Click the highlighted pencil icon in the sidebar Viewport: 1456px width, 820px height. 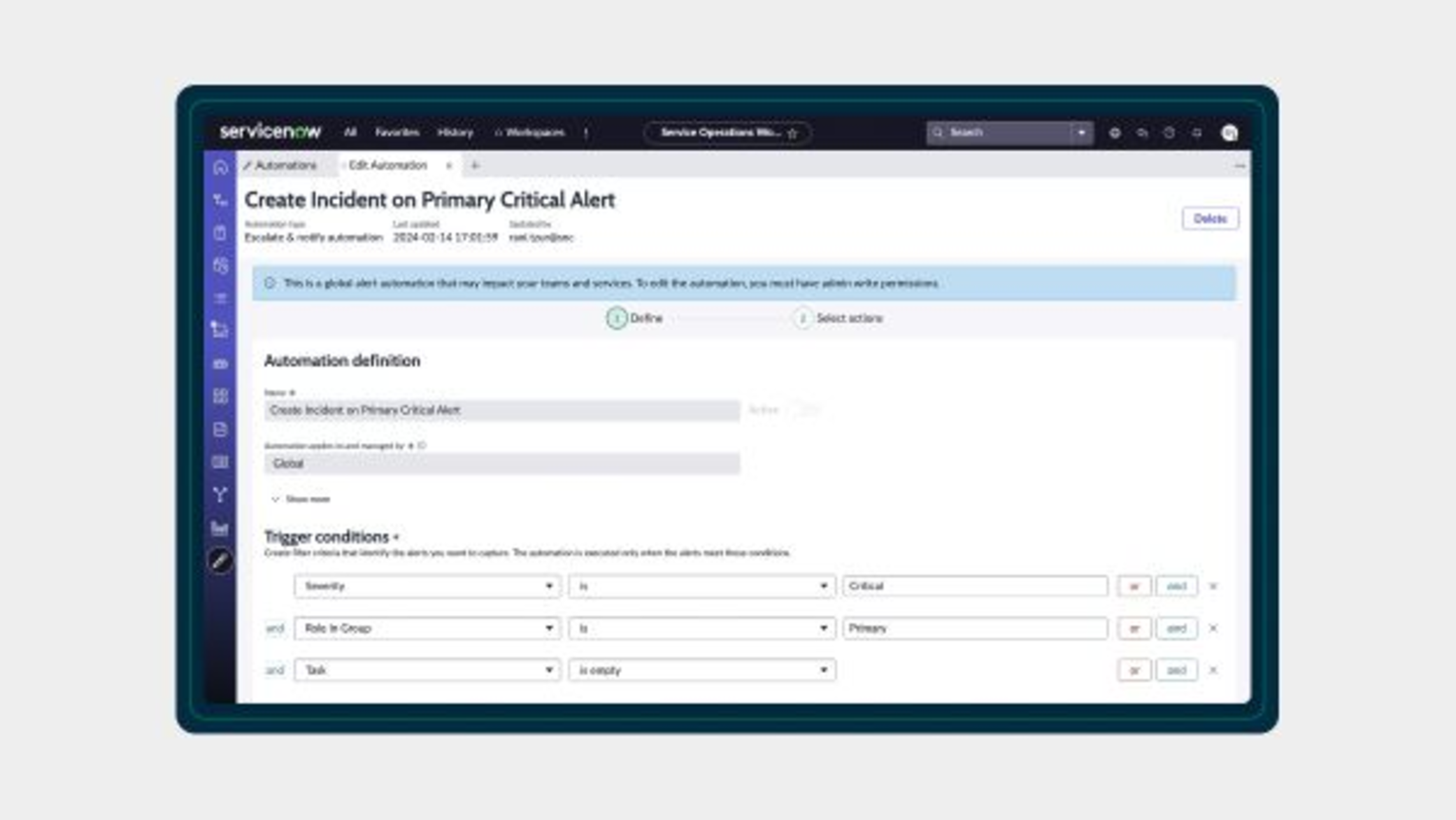click(x=220, y=561)
